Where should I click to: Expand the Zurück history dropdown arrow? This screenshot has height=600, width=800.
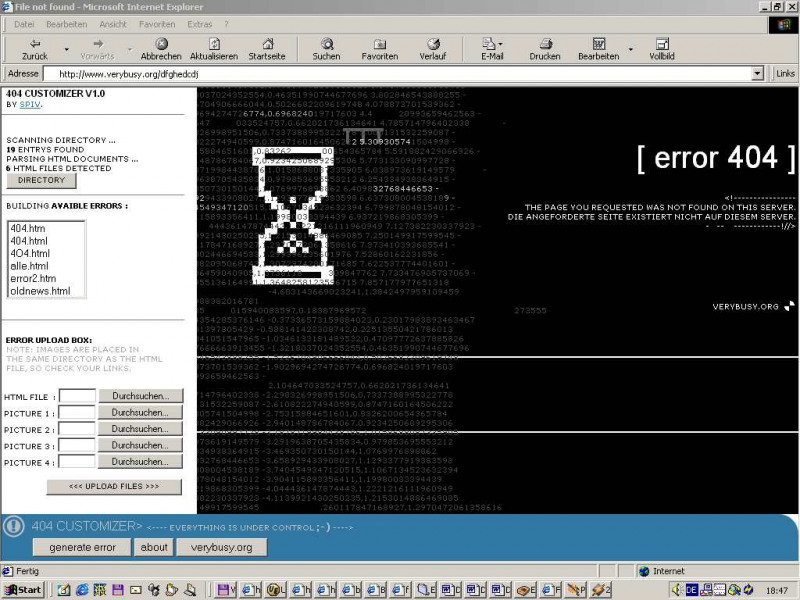pos(67,48)
